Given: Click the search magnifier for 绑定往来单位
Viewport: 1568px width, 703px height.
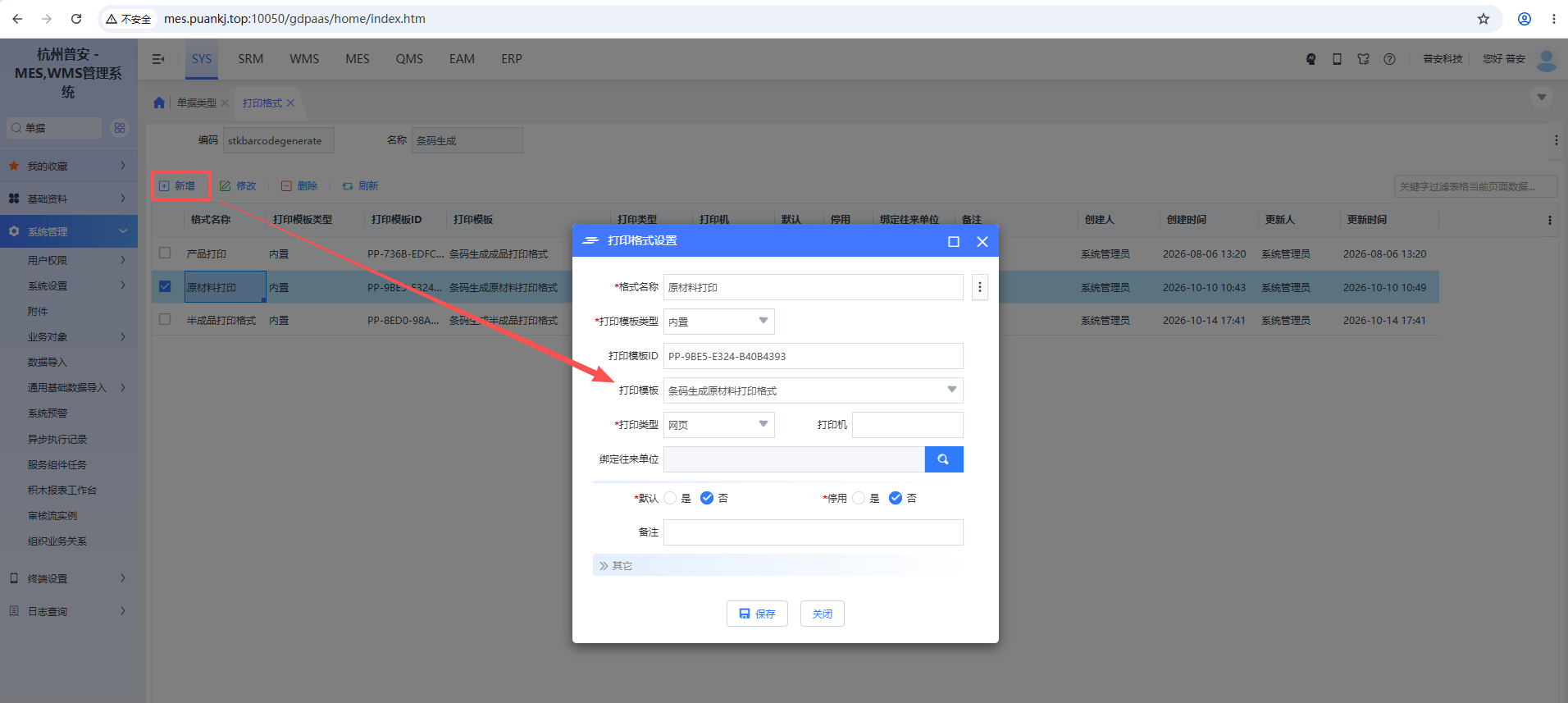Looking at the screenshot, I should [944, 459].
